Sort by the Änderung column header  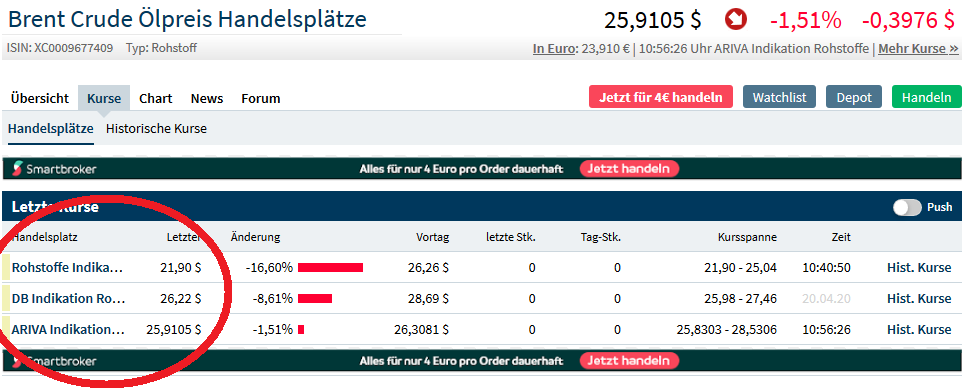point(255,237)
